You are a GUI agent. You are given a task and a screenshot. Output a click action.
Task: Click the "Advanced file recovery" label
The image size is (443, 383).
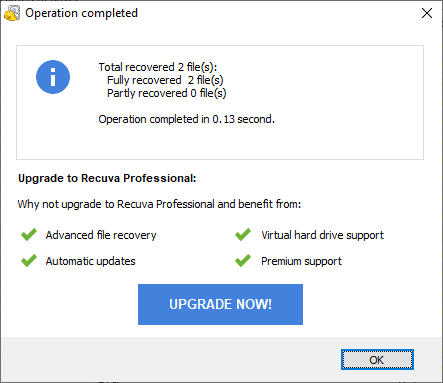pos(101,235)
